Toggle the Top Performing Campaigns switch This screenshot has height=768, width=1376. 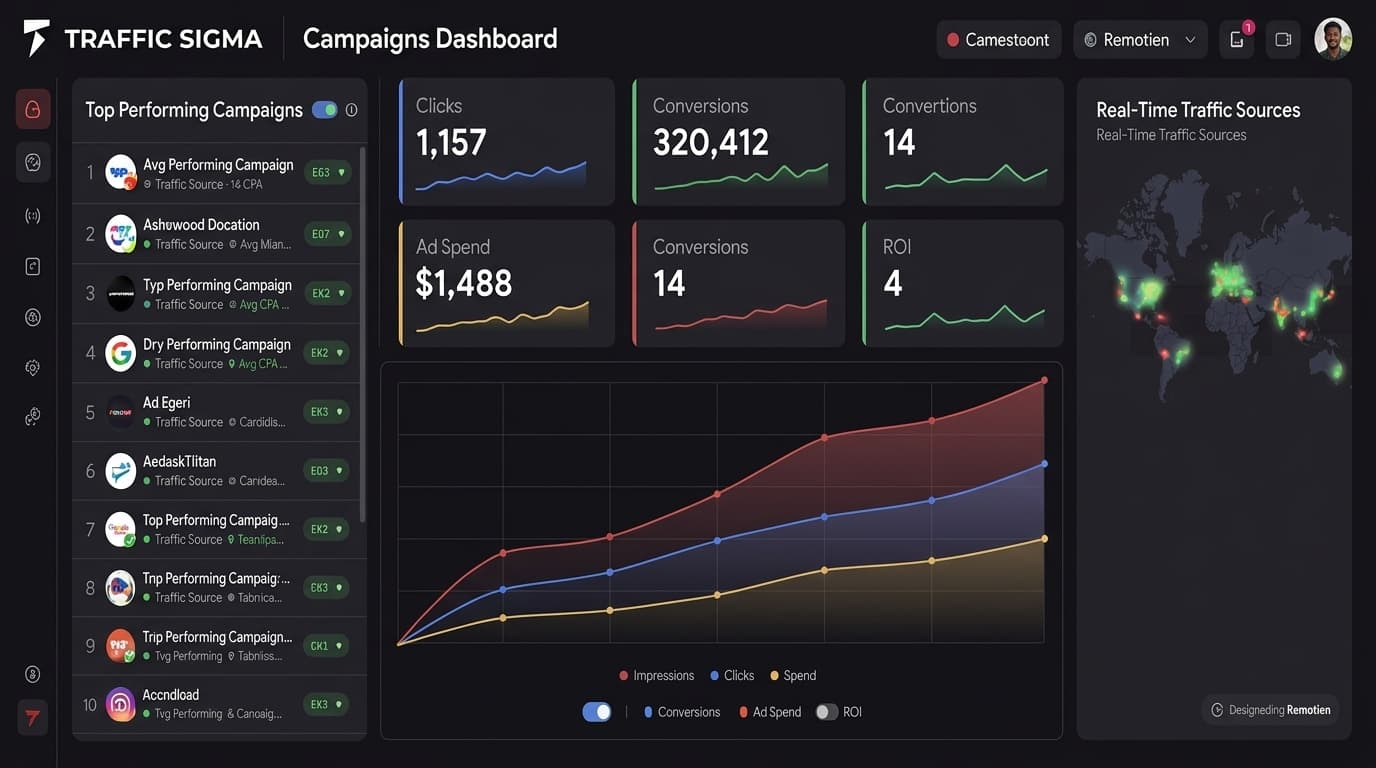click(324, 110)
